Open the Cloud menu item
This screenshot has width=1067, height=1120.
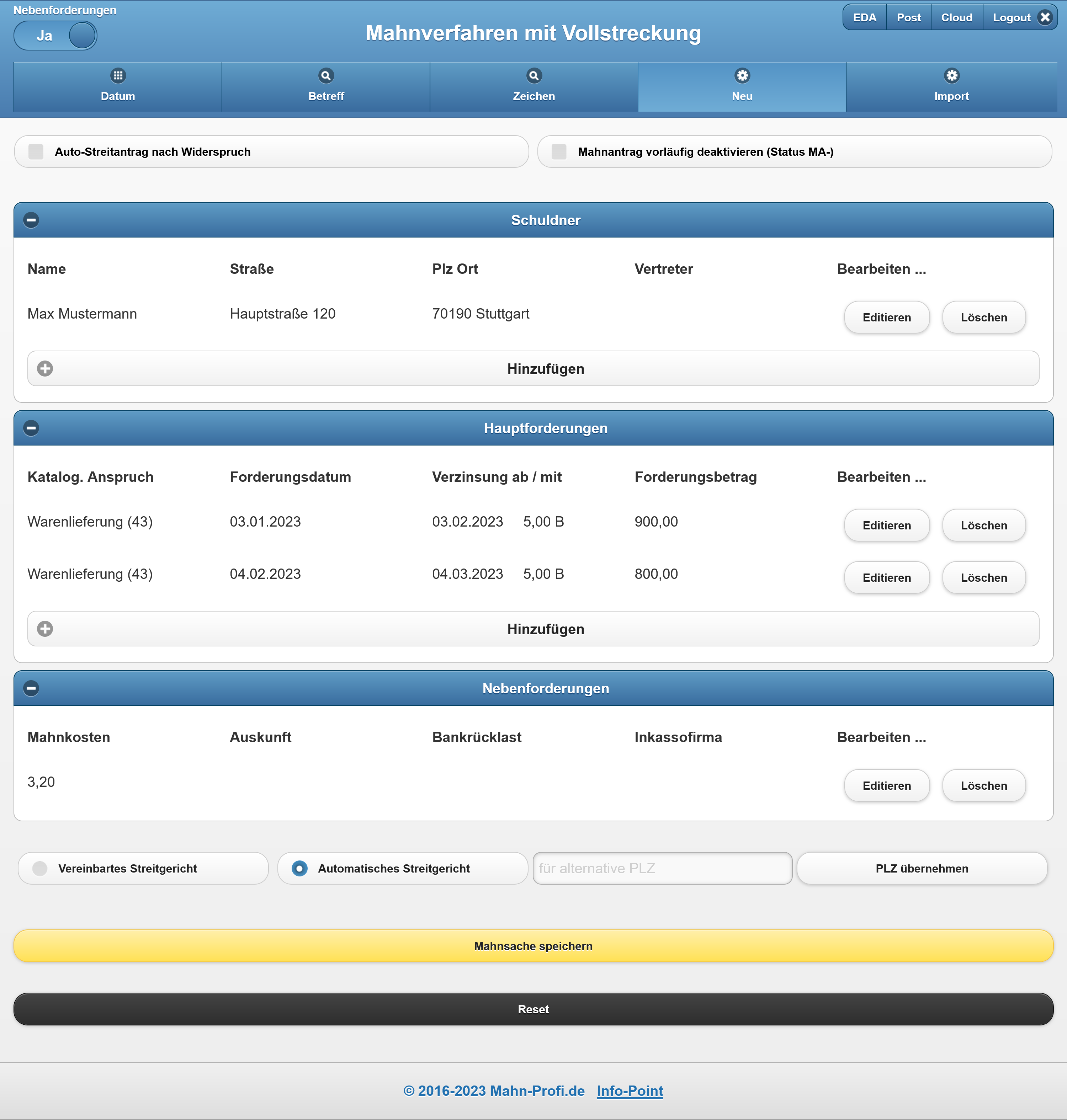coord(956,18)
